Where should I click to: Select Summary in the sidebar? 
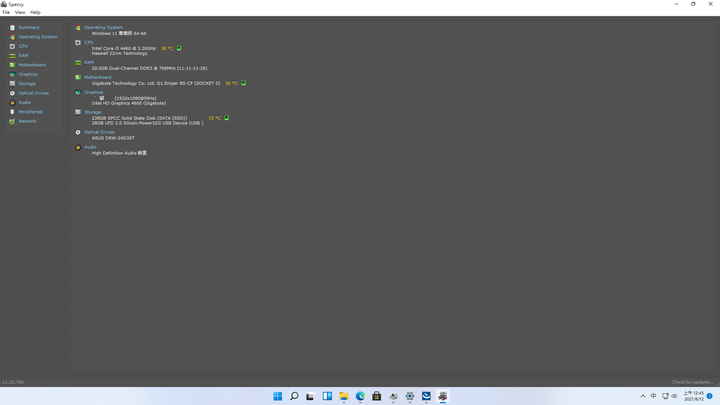29,28
